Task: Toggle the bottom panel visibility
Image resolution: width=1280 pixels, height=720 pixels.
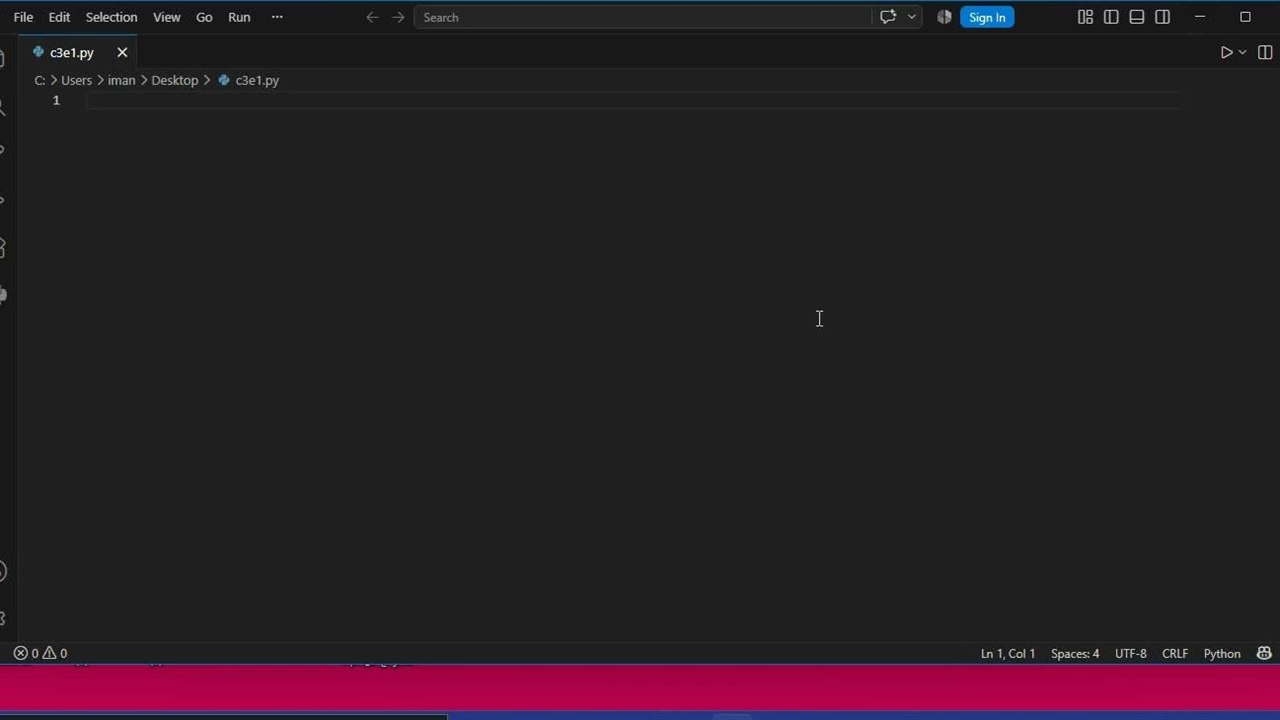Action: point(1137,17)
